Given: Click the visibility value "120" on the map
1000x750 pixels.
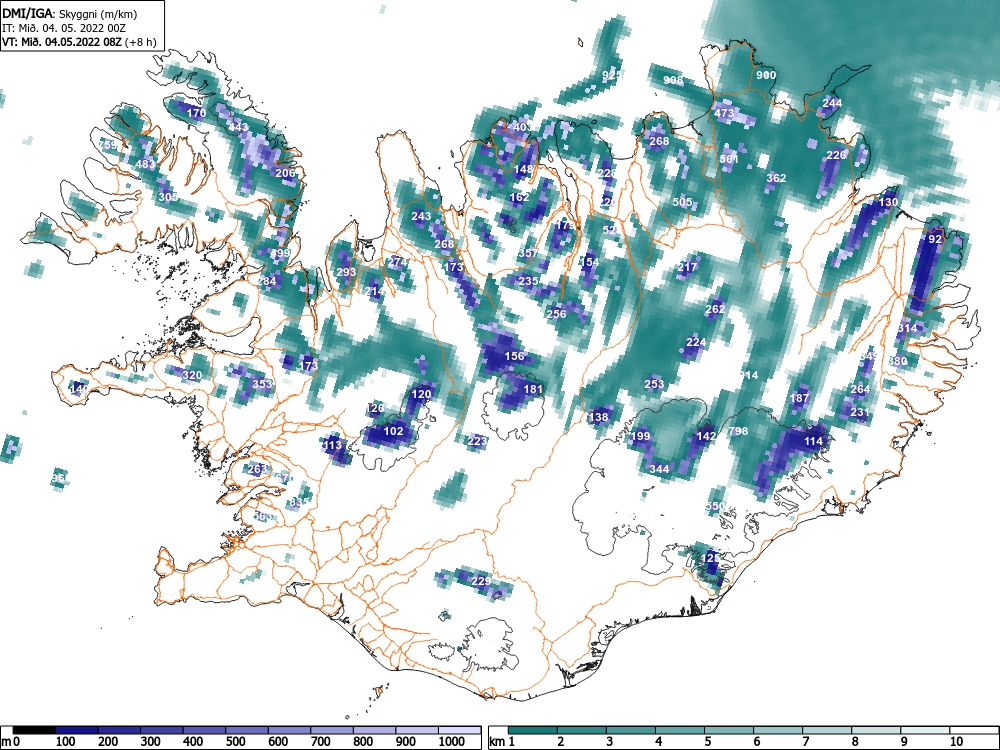Looking at the screenshot, I should pos(421,394).
